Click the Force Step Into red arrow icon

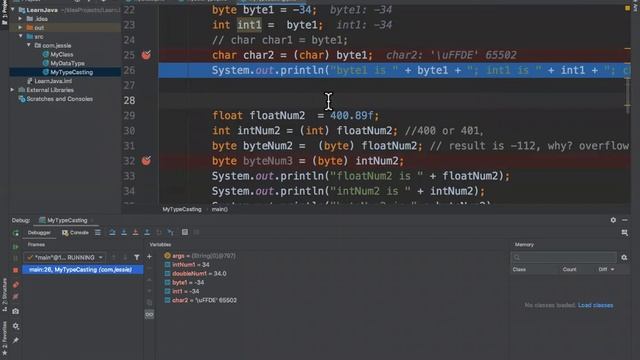click(x=135, y=232)
